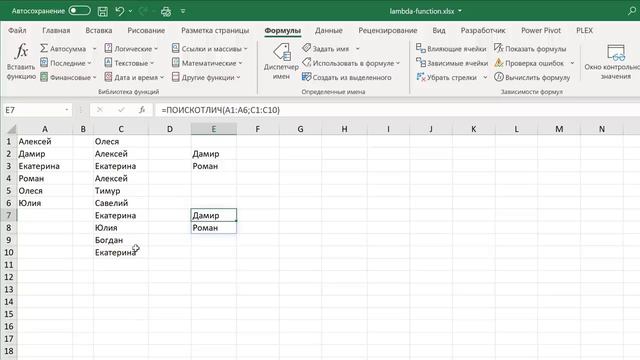Screen dimensions: 640x360
Task: Click the formula bar with ПОИСКОТЛИЧ formula
Action: click(x=397, y=110)
